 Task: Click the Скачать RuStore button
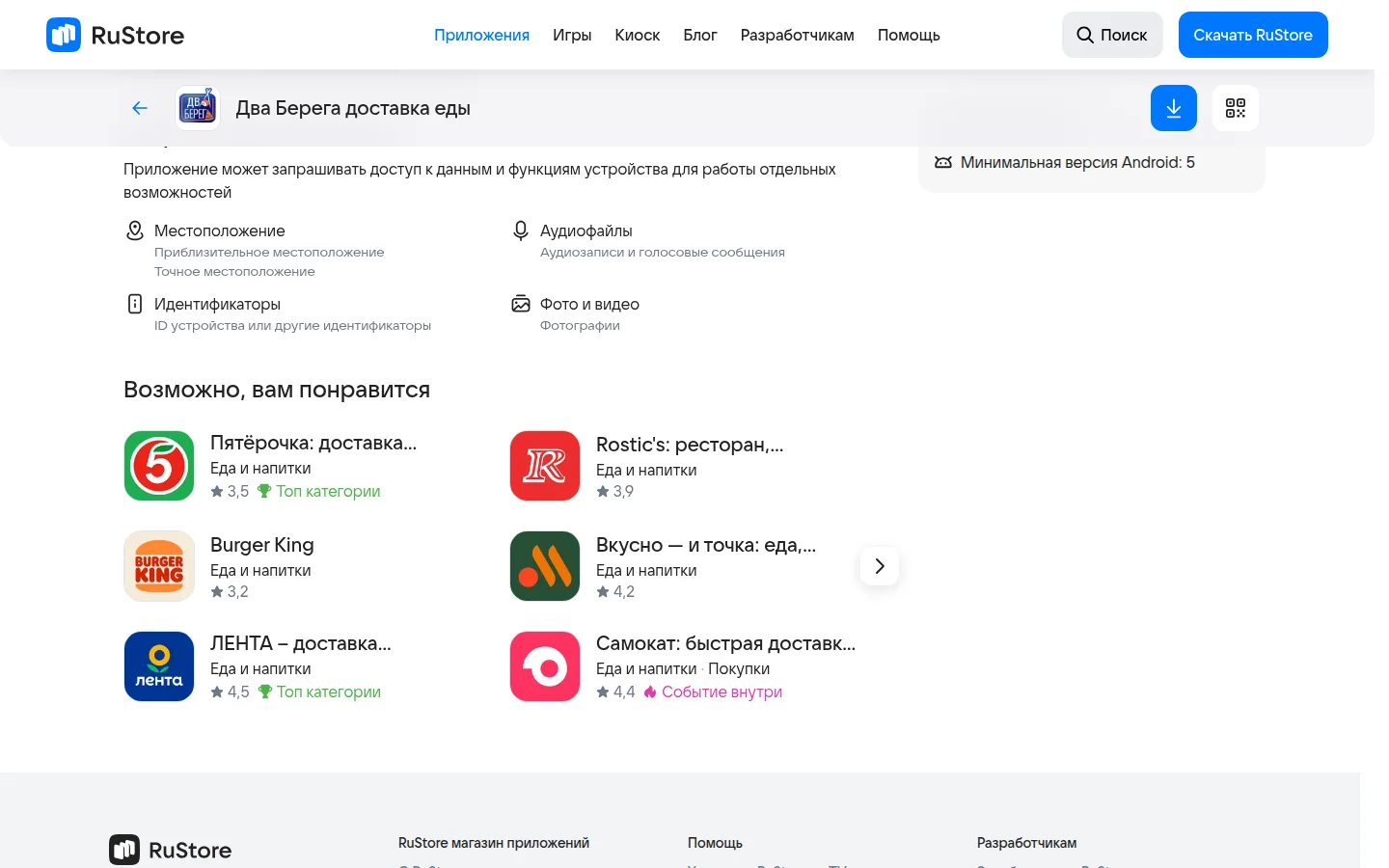point(1253,35)
